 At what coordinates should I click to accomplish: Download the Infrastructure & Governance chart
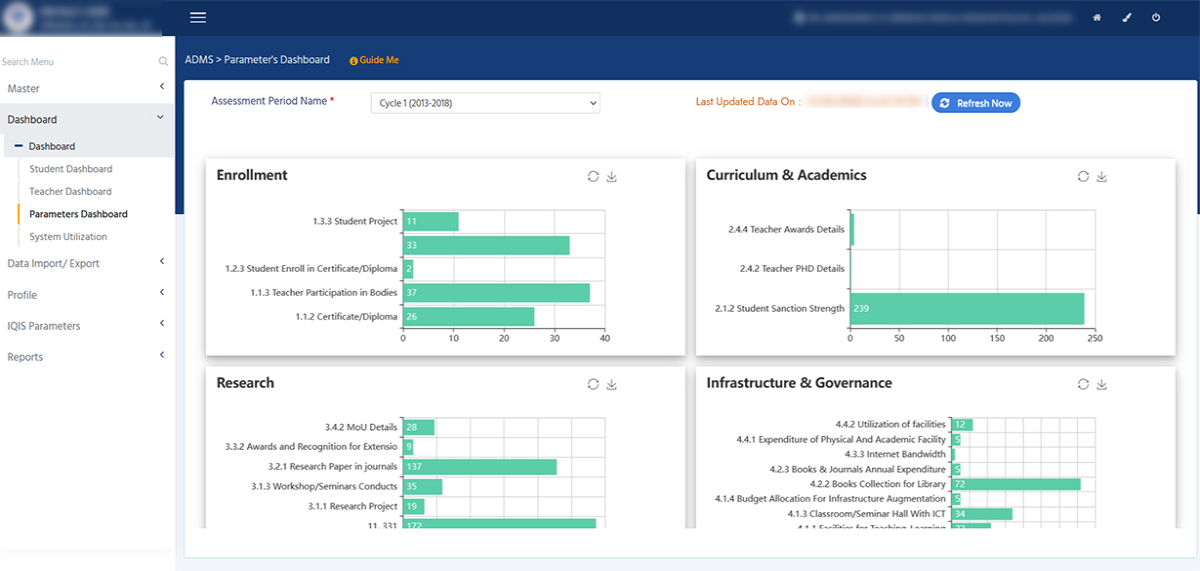click(x=1102, y=384)
